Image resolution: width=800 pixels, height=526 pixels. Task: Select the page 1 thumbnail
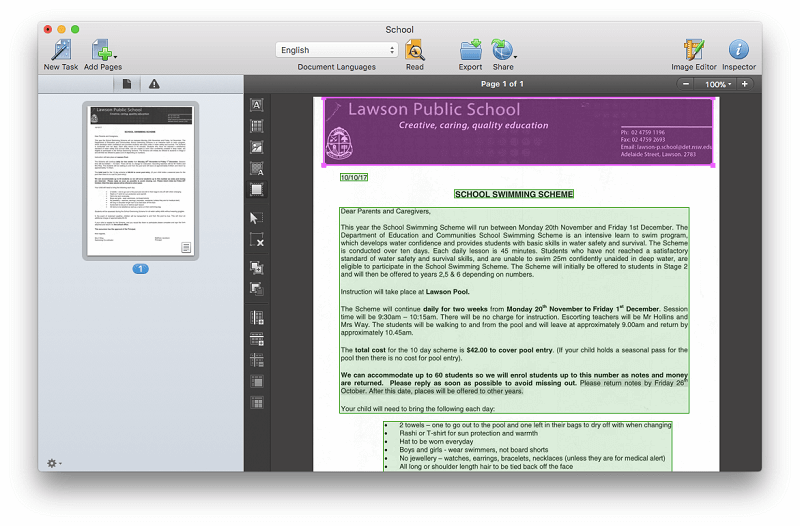click(x=140, y=181)
